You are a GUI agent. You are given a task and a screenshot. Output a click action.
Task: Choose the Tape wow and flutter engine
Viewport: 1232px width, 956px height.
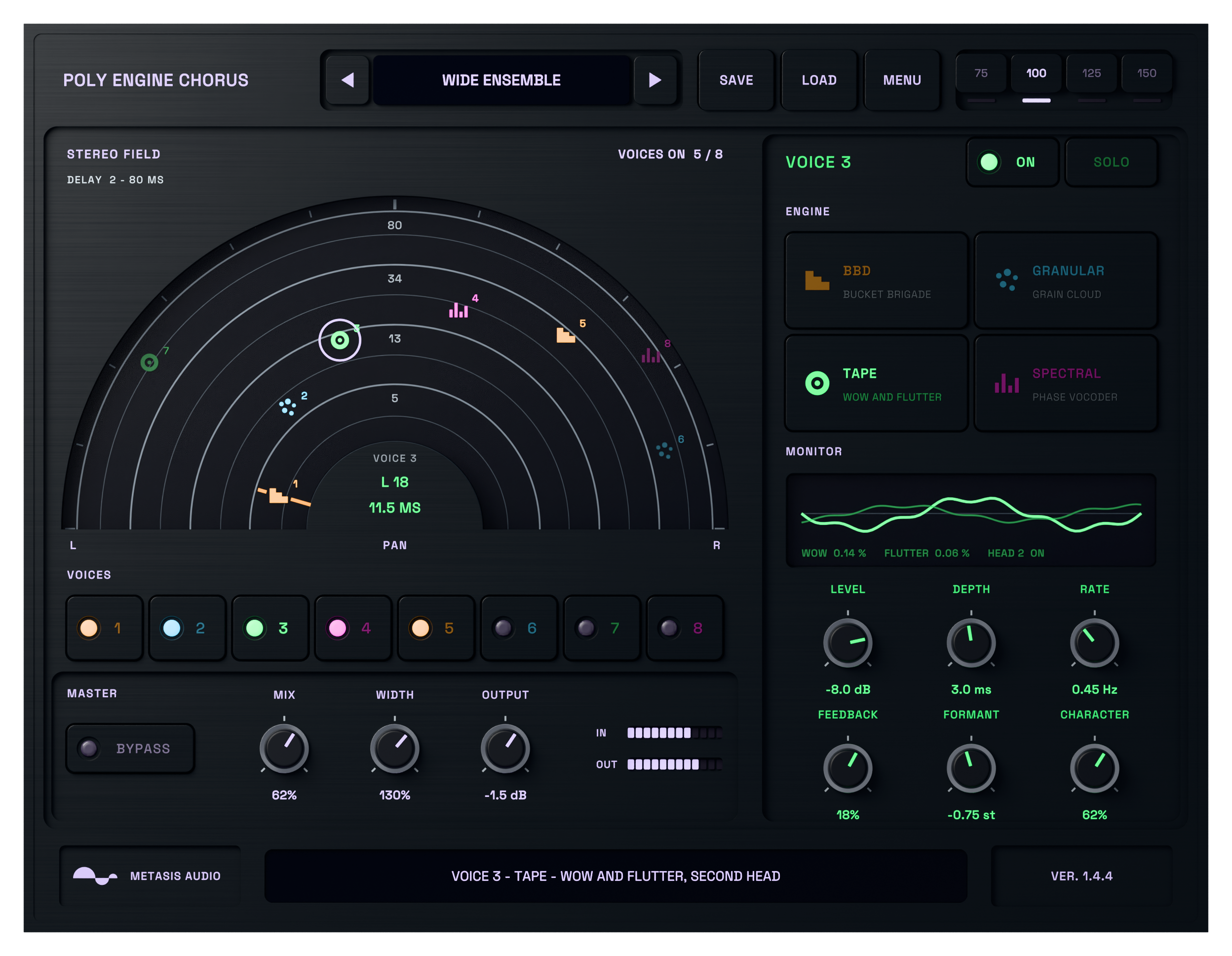[876, 384]
